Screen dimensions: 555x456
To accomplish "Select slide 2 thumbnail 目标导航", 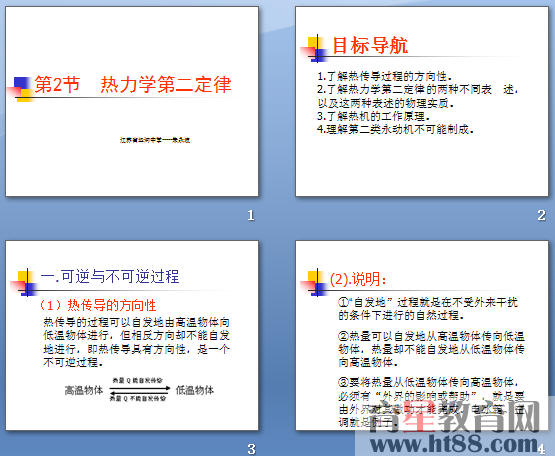I will [422, 101].
